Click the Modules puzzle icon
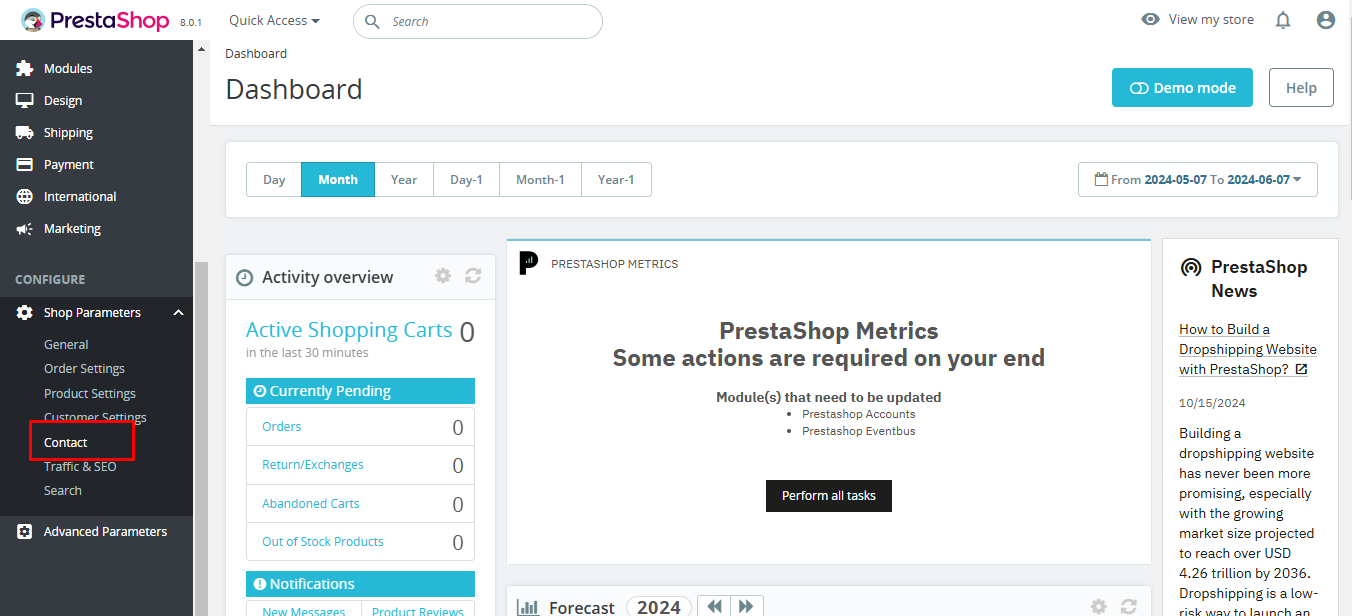 coord(25,69)
